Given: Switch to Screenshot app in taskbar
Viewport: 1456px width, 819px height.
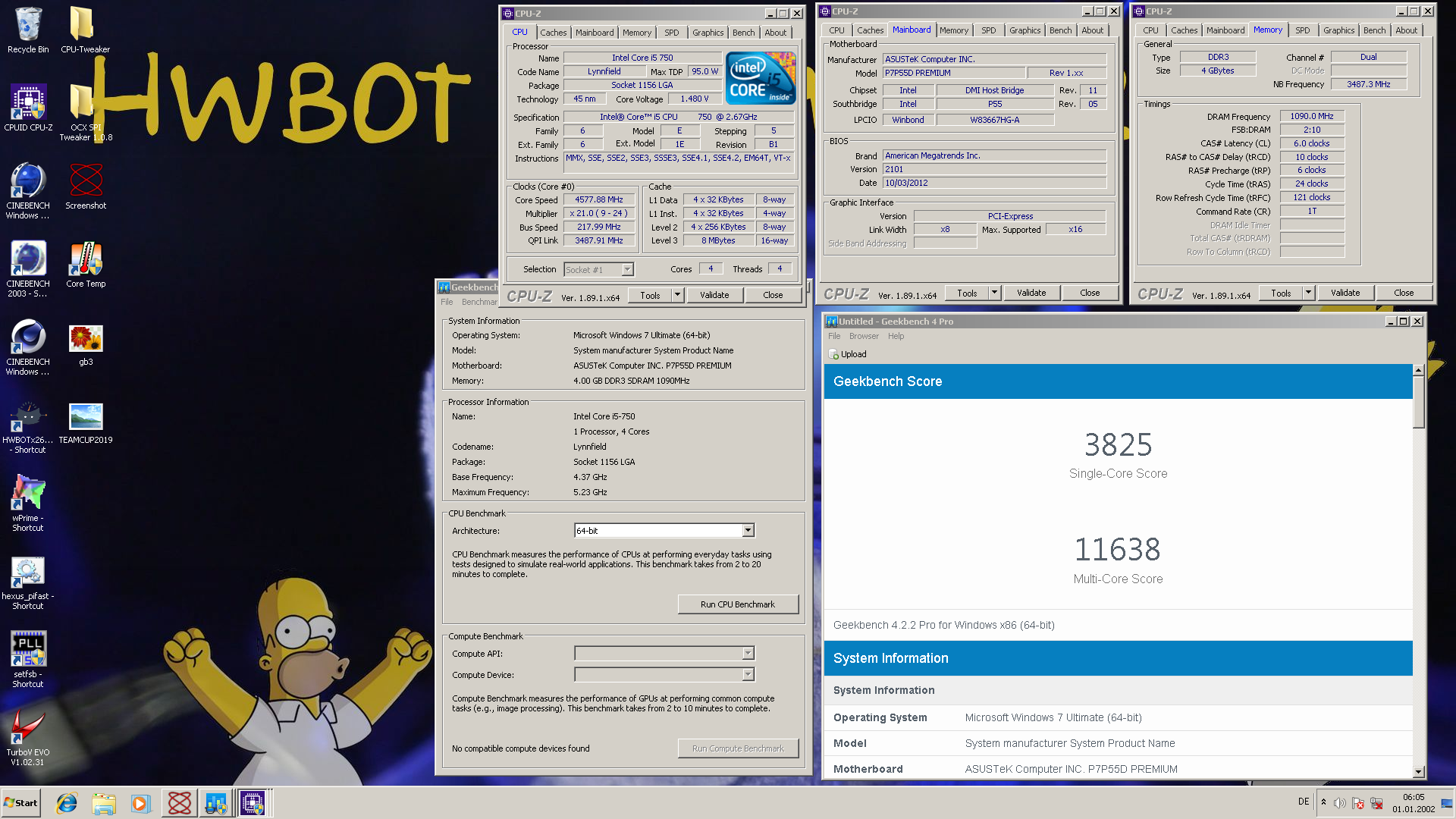Looking at the screenshot, I should (179, 803).
